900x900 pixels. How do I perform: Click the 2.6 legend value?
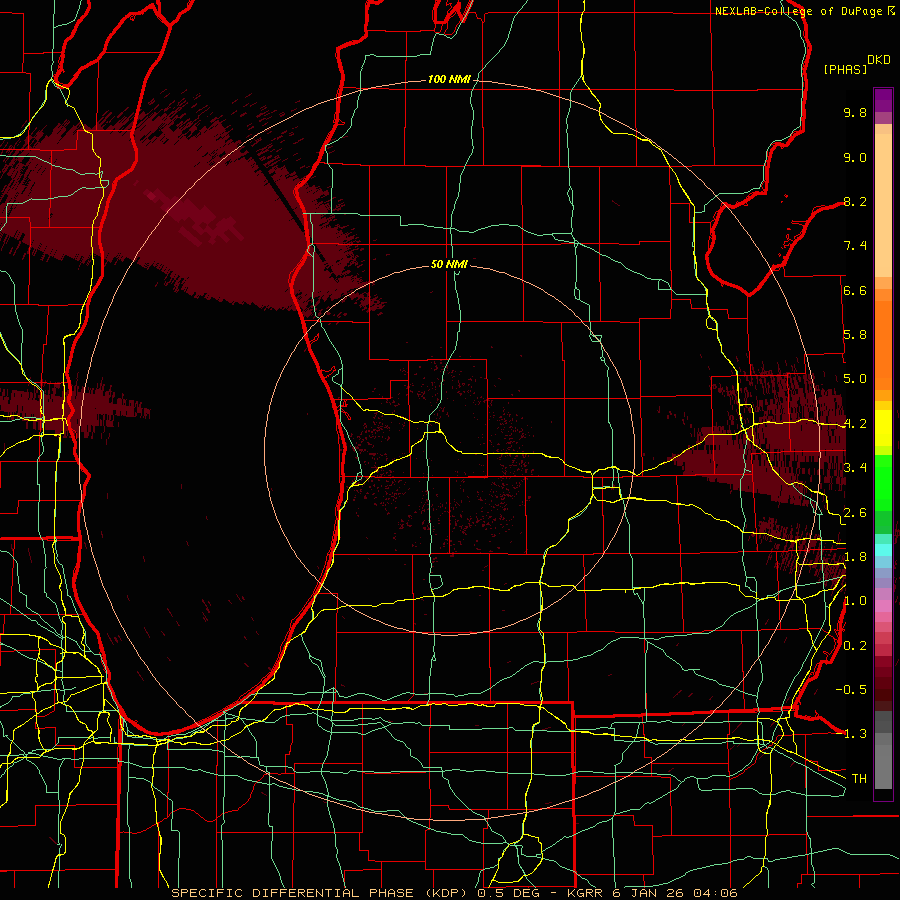855,512
